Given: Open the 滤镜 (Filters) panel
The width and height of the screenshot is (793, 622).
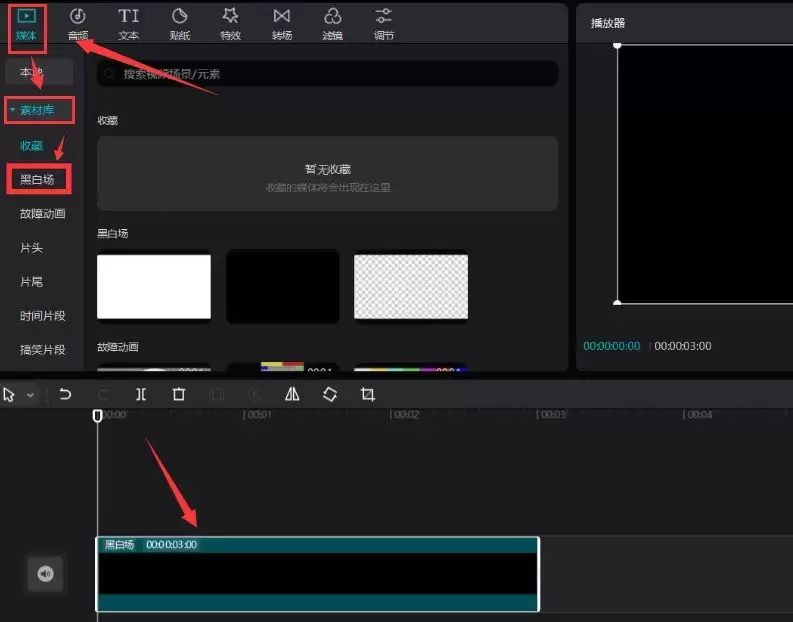Looking at the screenshot, I should [333, 24].
